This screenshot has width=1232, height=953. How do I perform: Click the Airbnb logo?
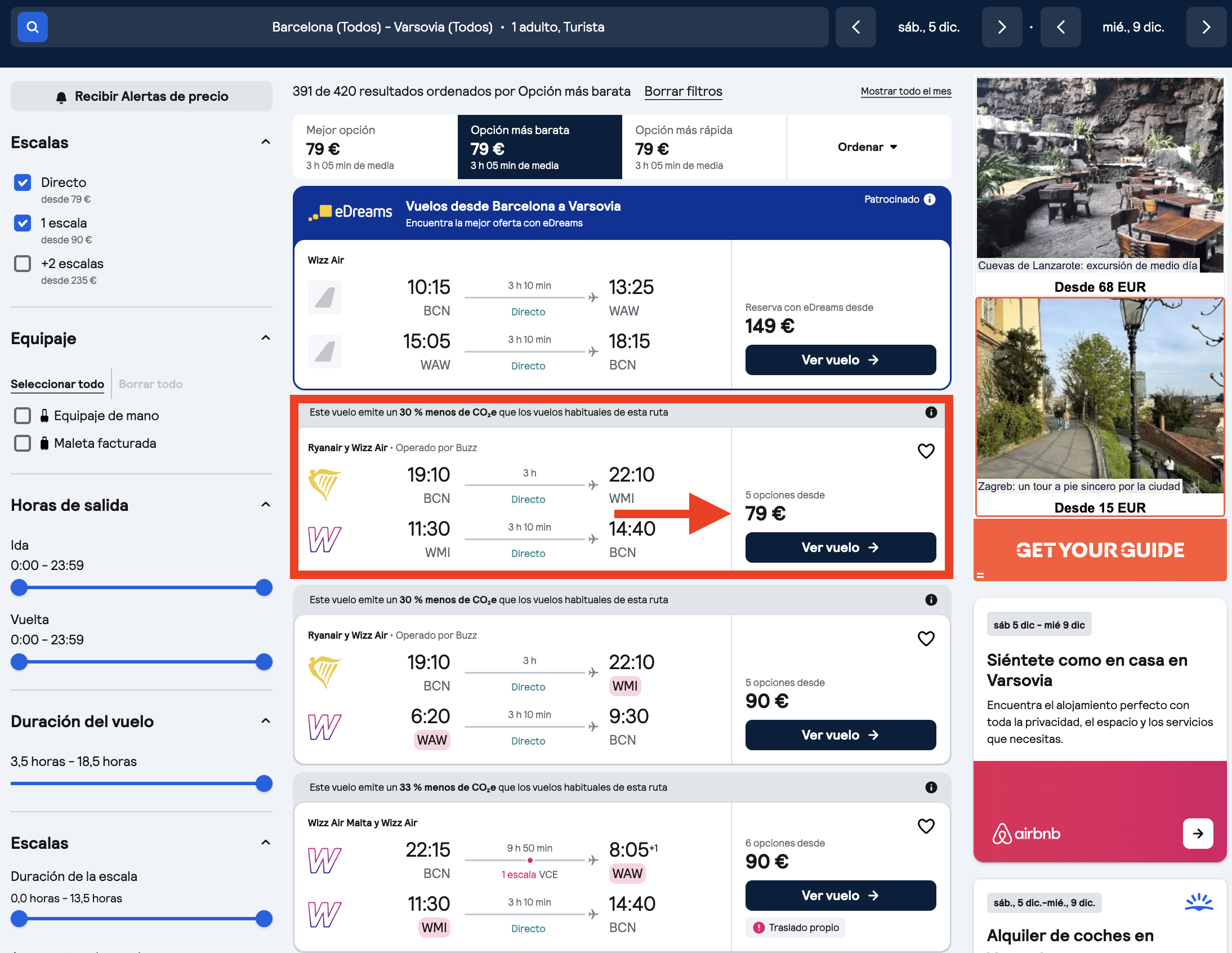tap(1026, 834)
